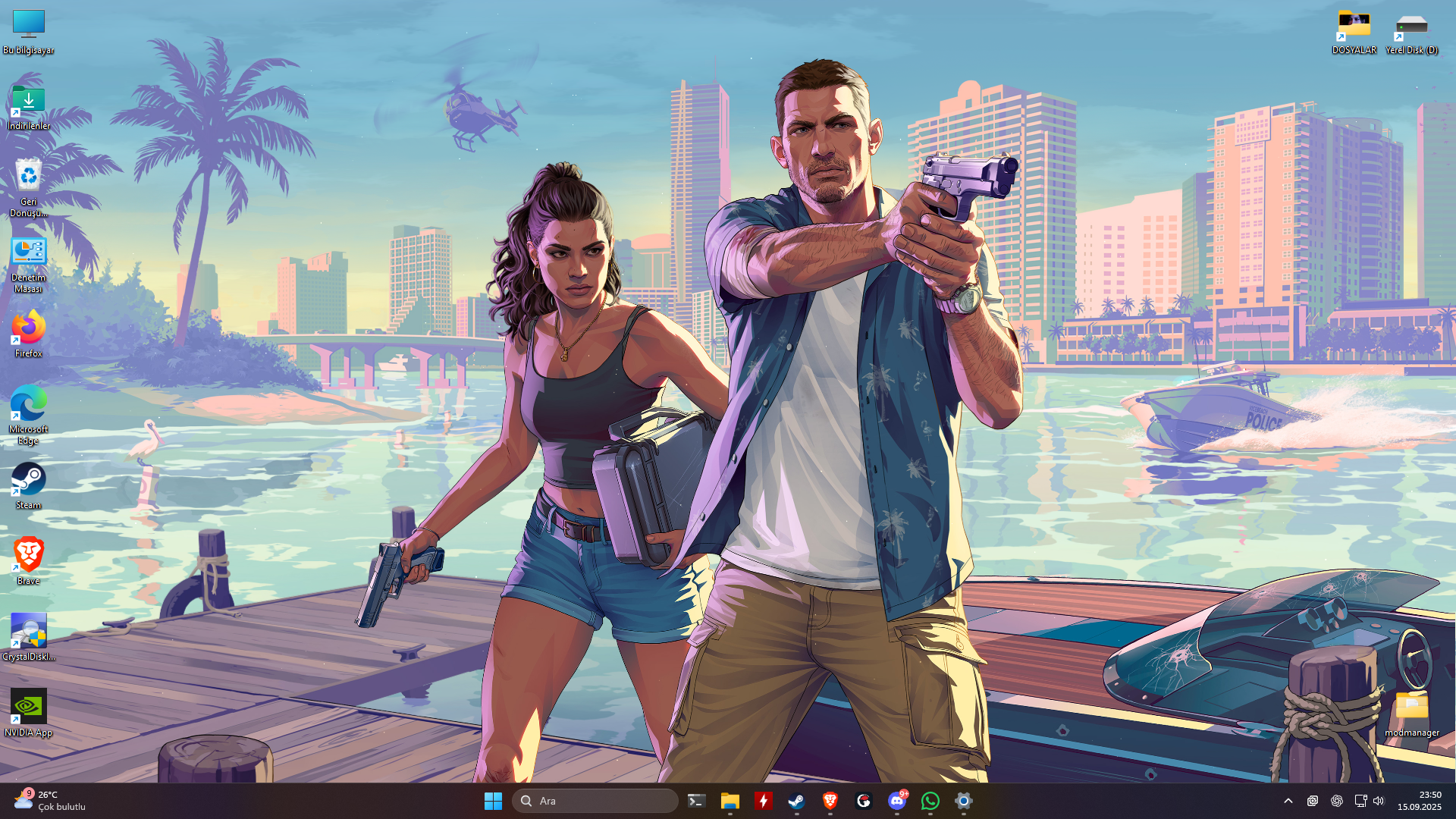Image resolution: width=1456 pixels, height=819 pixels.
Task: Open the weather widget showing 26°C
Action: 50,801
